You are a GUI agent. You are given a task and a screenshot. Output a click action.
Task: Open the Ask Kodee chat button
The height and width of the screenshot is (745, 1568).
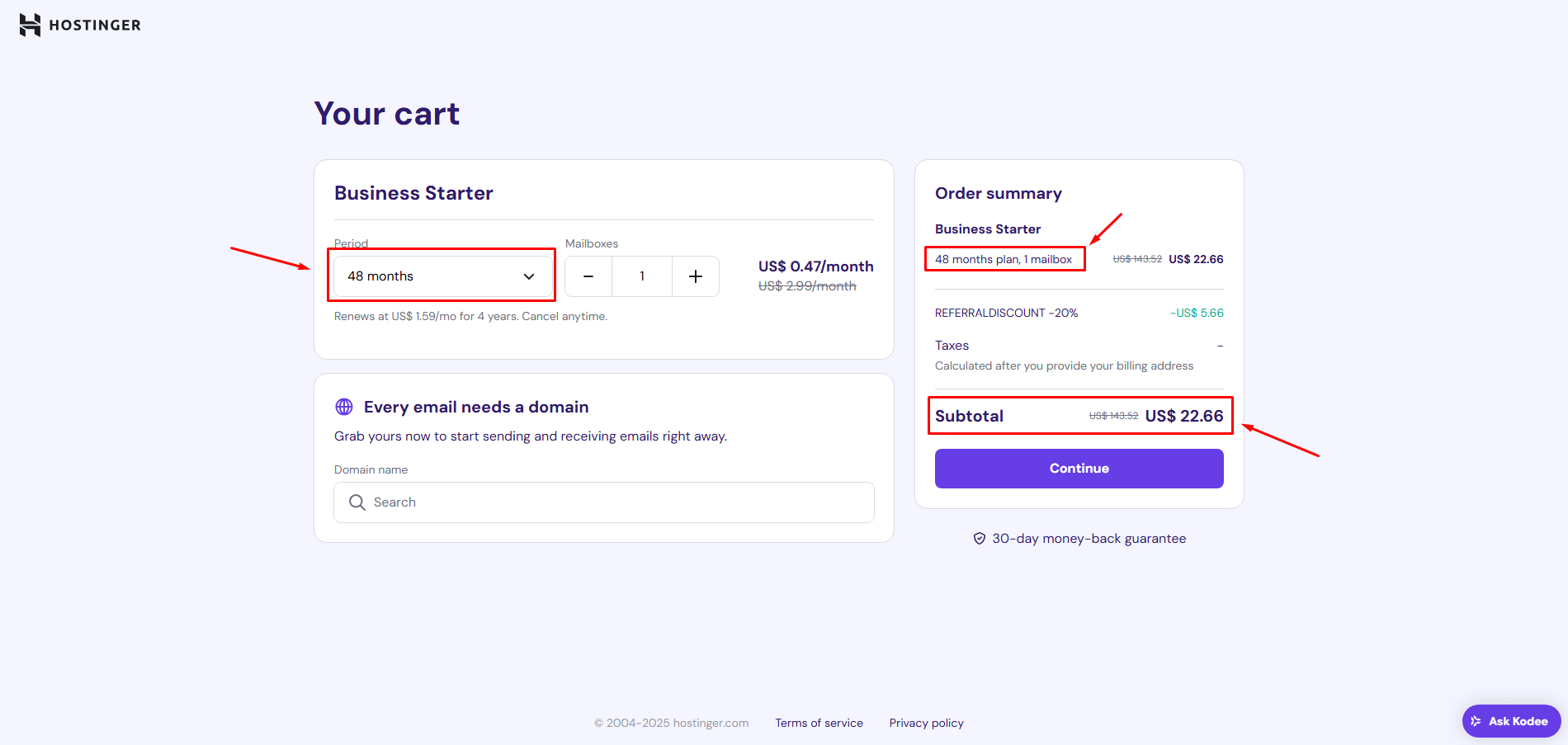(x=1511, y=721)
